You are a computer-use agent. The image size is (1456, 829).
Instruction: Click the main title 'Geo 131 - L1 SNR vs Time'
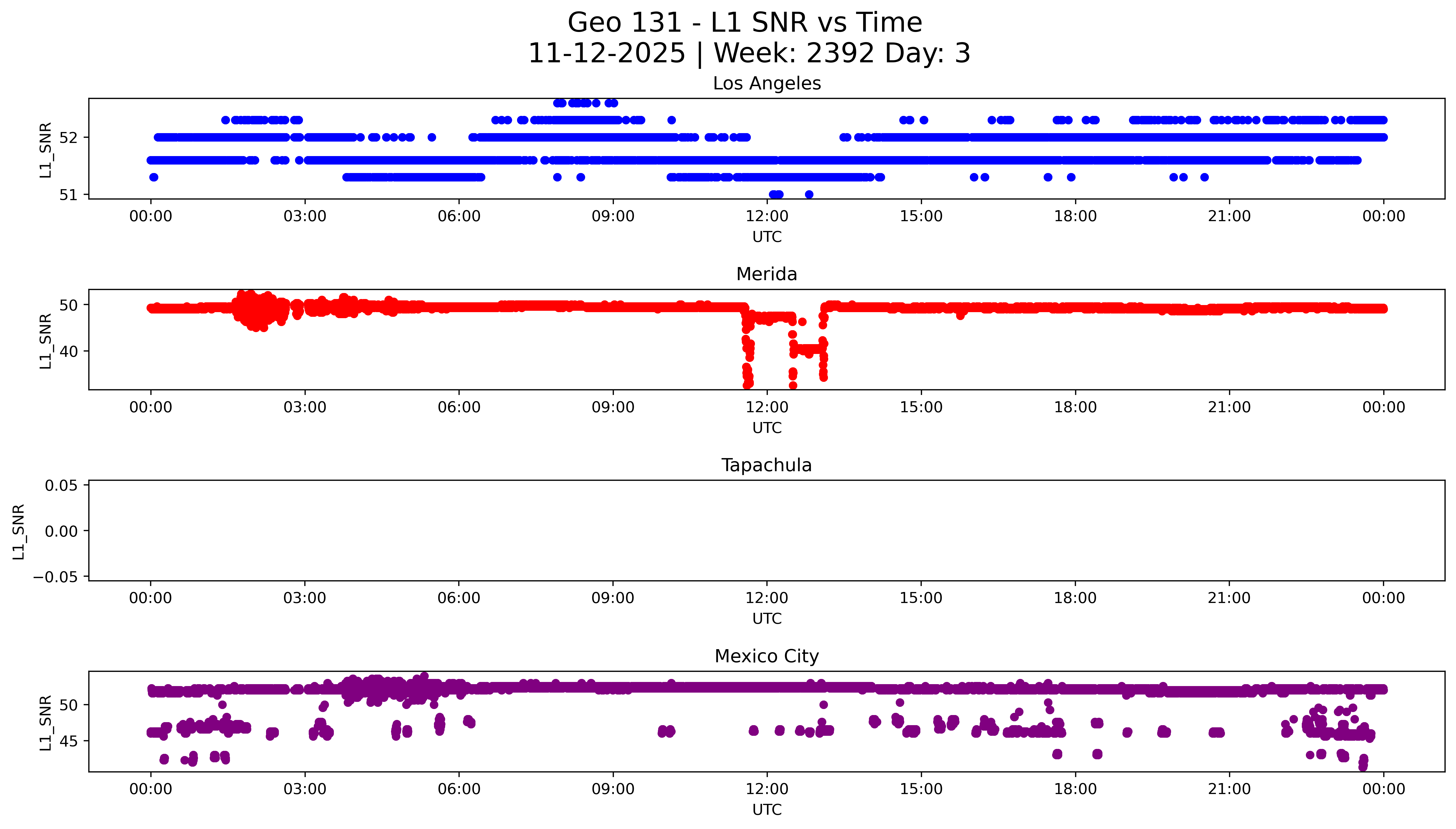744,23
